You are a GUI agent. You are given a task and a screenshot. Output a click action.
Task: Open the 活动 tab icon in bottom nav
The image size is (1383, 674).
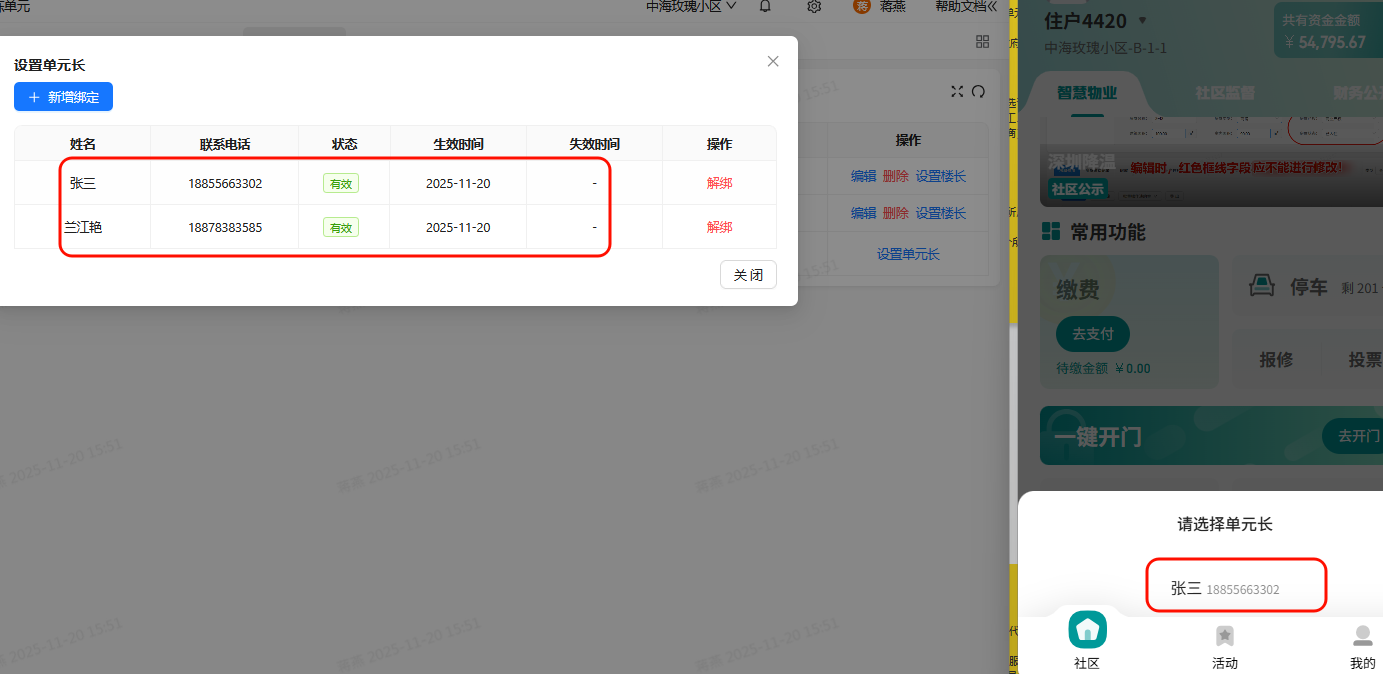click(x=1225, y=636)
